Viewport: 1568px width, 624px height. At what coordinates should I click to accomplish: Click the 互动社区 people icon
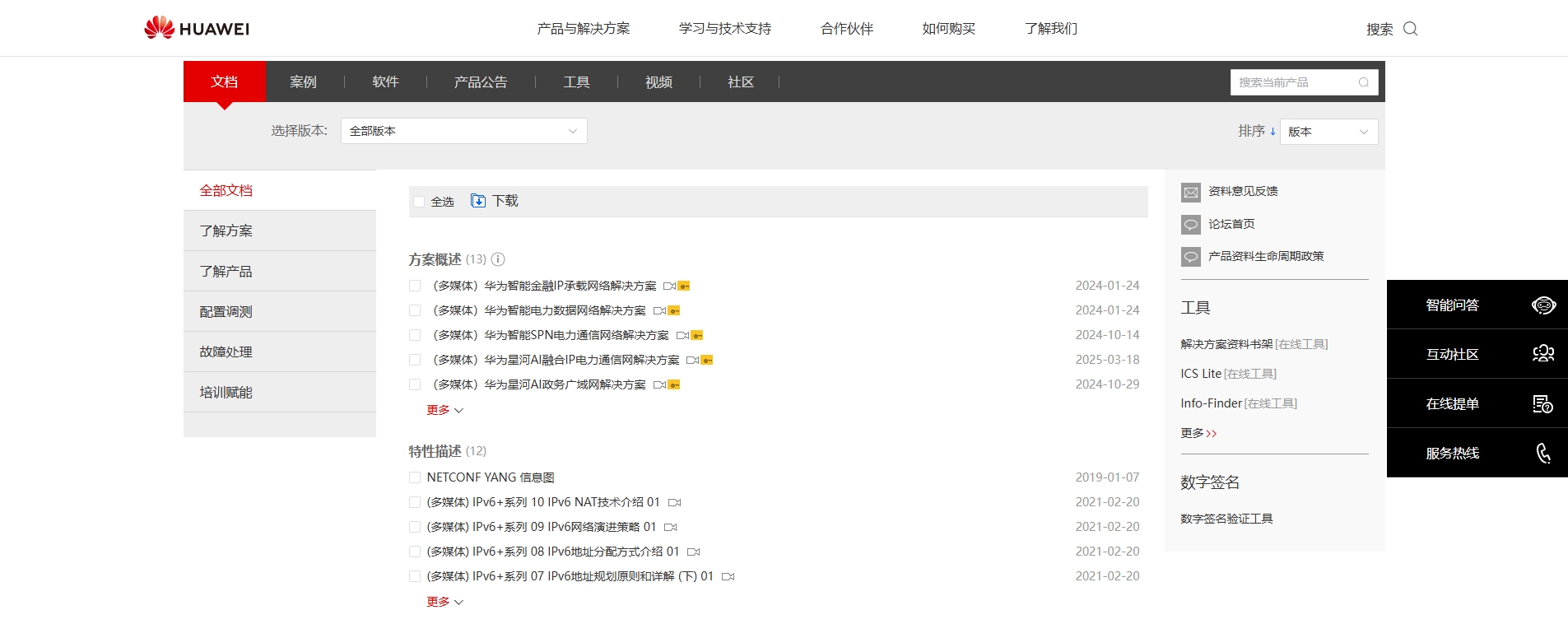pos(1543,354)
